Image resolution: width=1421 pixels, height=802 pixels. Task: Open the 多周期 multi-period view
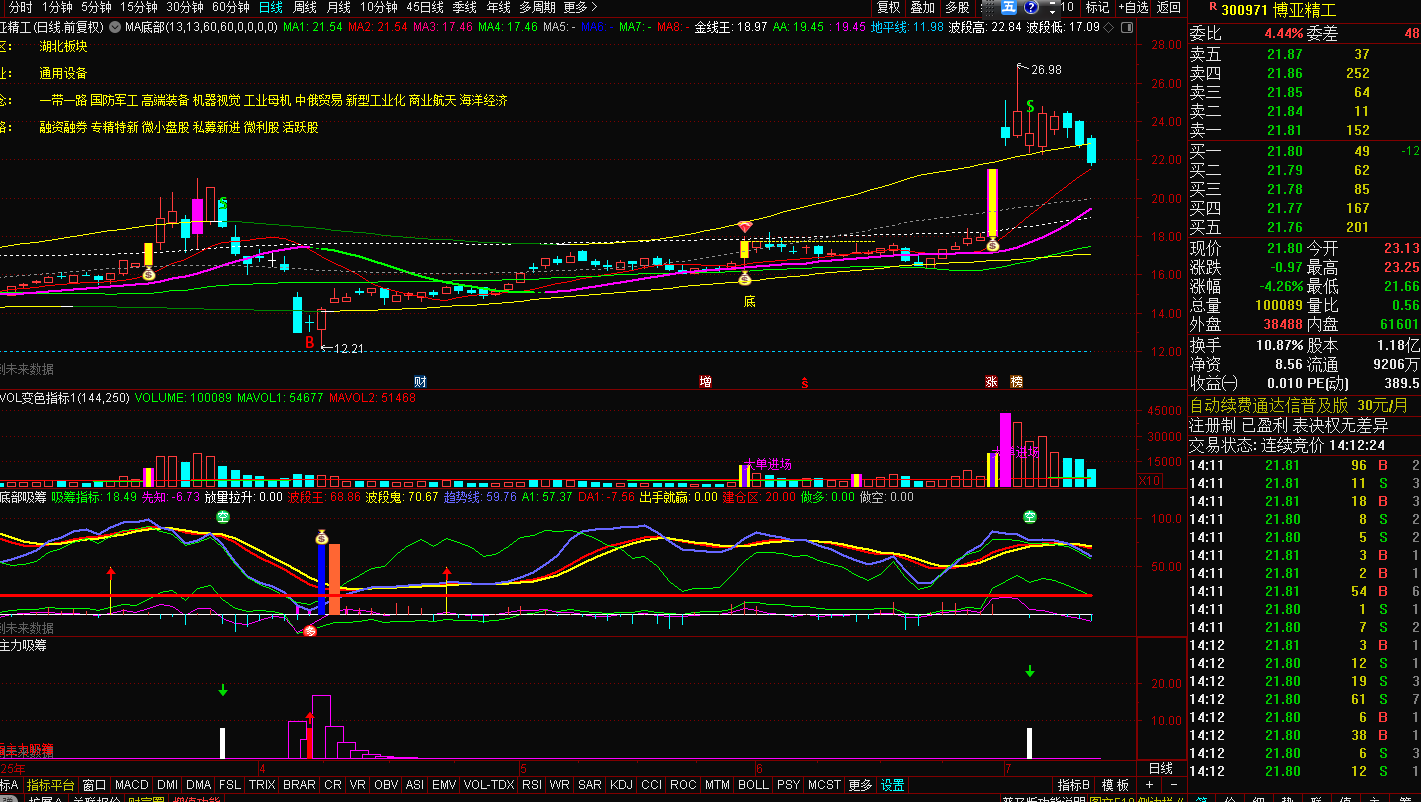pyautogui.click(x=537, y=7)
